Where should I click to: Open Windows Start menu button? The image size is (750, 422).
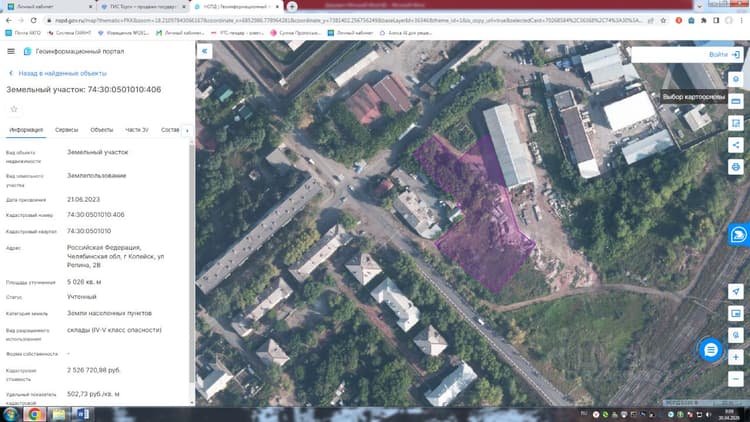[x=11, y=414]
